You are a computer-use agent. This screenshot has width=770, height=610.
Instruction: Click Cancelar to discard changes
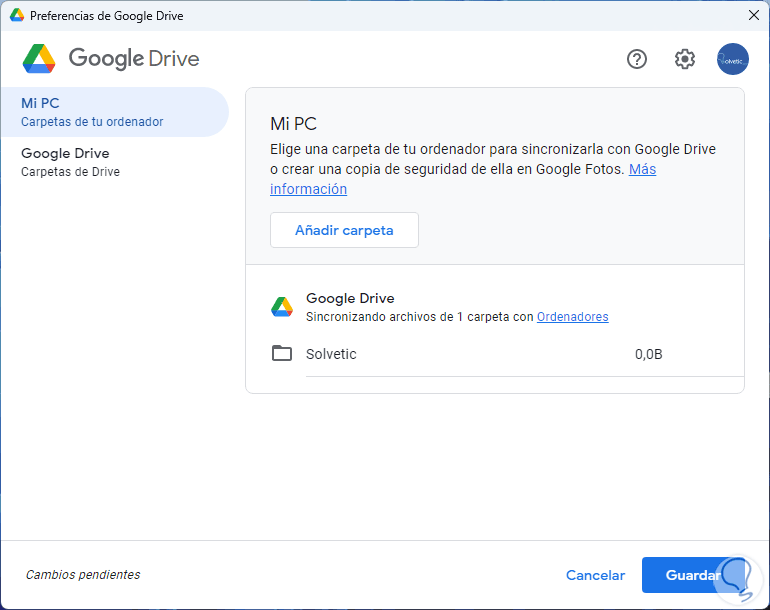tap(595, 575)
